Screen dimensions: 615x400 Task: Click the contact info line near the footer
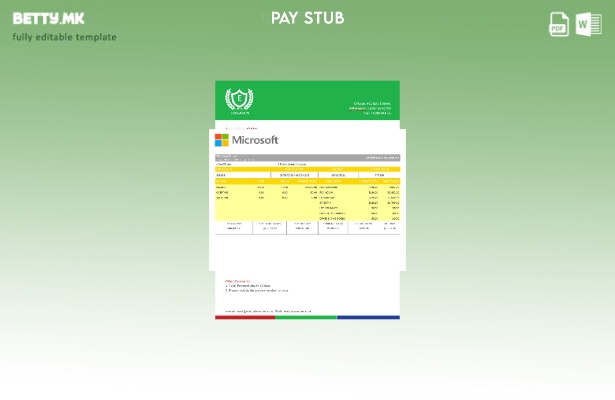click(x=268, y=311)
